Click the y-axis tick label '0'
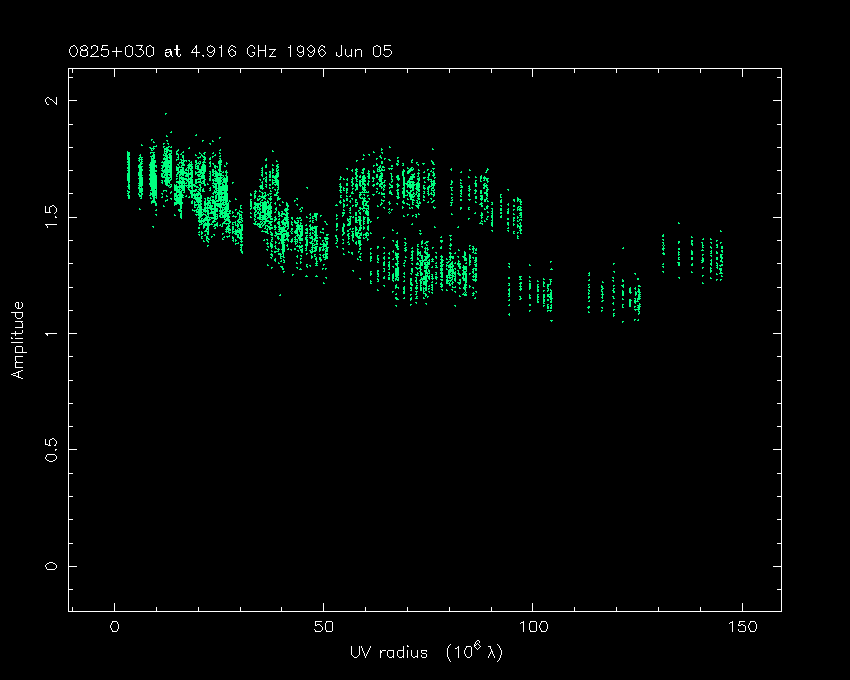850x680 pixels. tap(55, 566)
